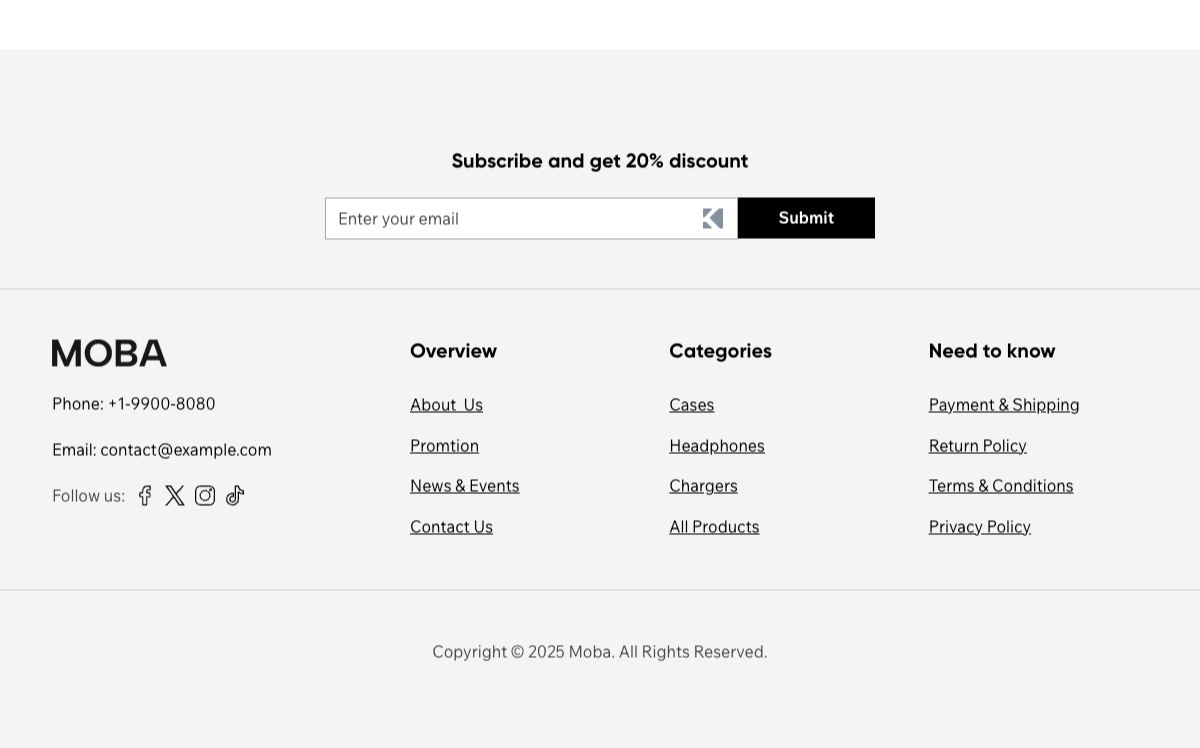This screenshot has height=748, width=1200.
Task: View the All Products link
Action: click(714, 526)
